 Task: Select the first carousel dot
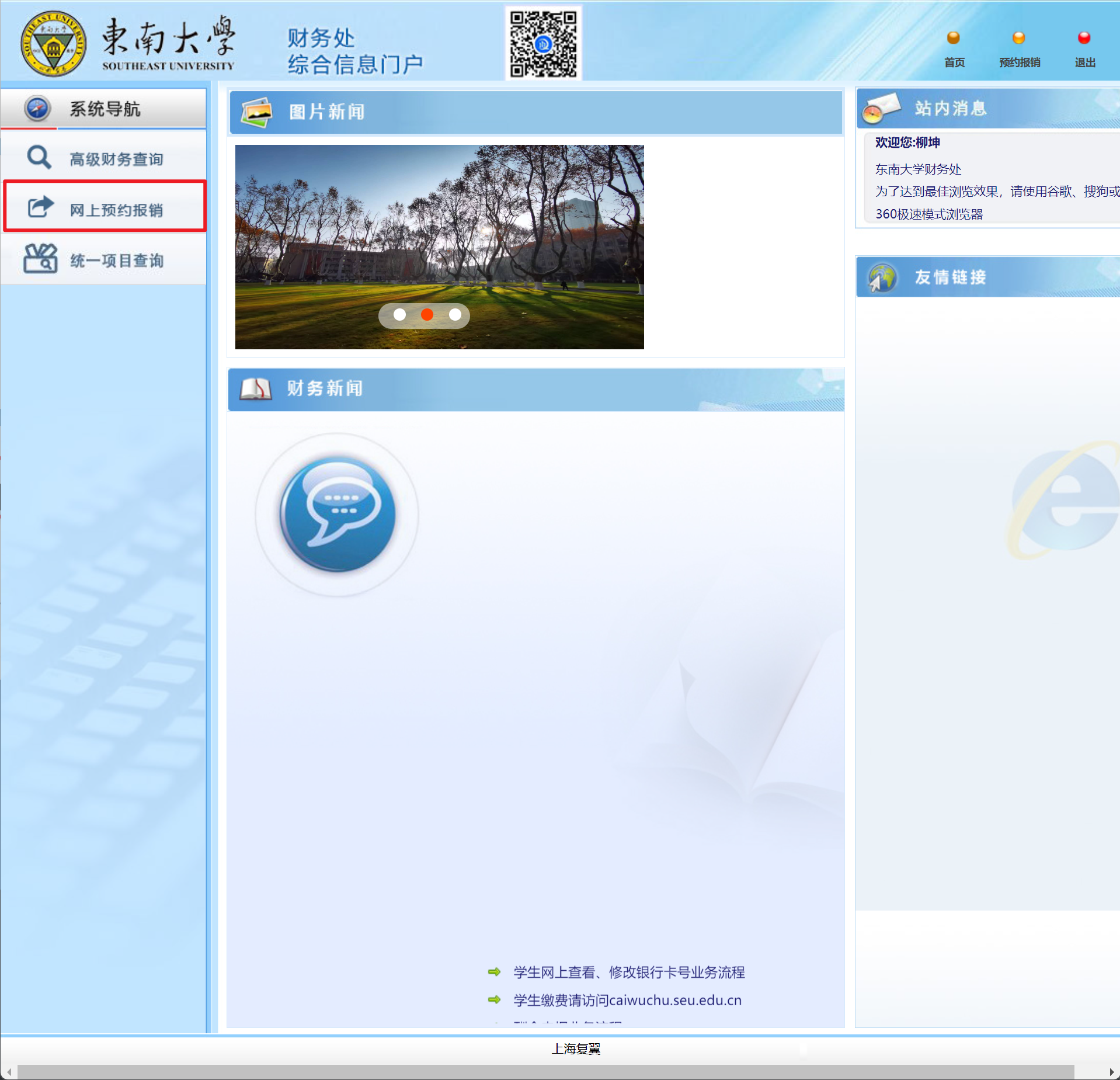[399, 315]
